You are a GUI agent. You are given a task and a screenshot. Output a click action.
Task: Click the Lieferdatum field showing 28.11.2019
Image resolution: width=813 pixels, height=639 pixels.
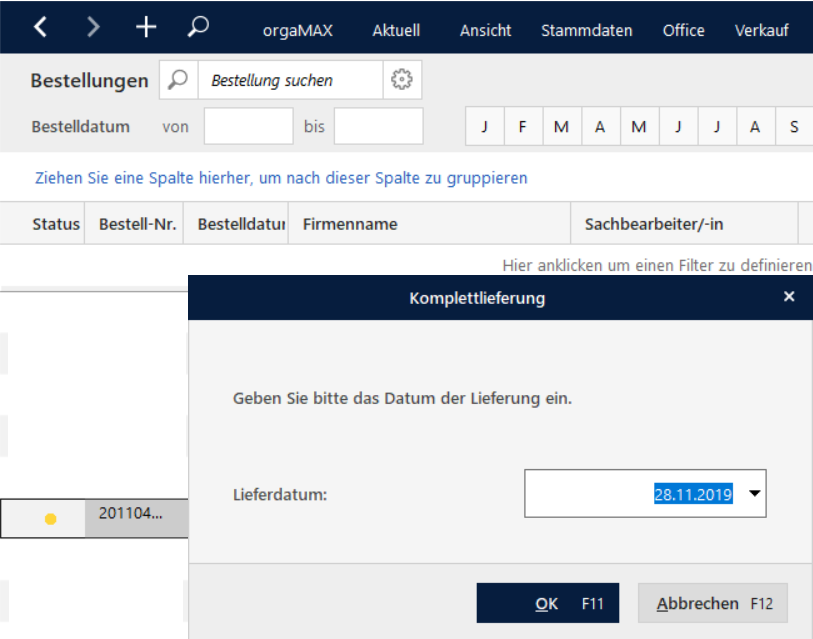click(645, 493)
